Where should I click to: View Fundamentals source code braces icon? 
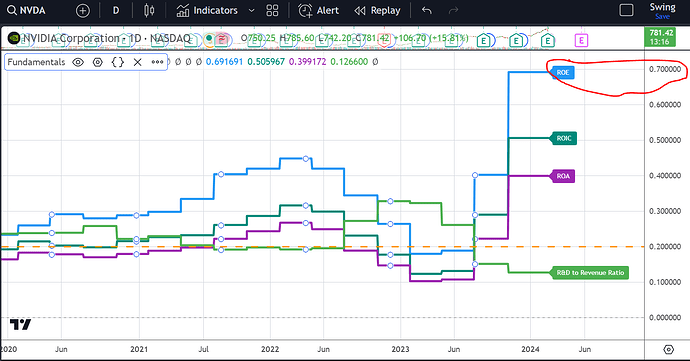tap(117, 62)
